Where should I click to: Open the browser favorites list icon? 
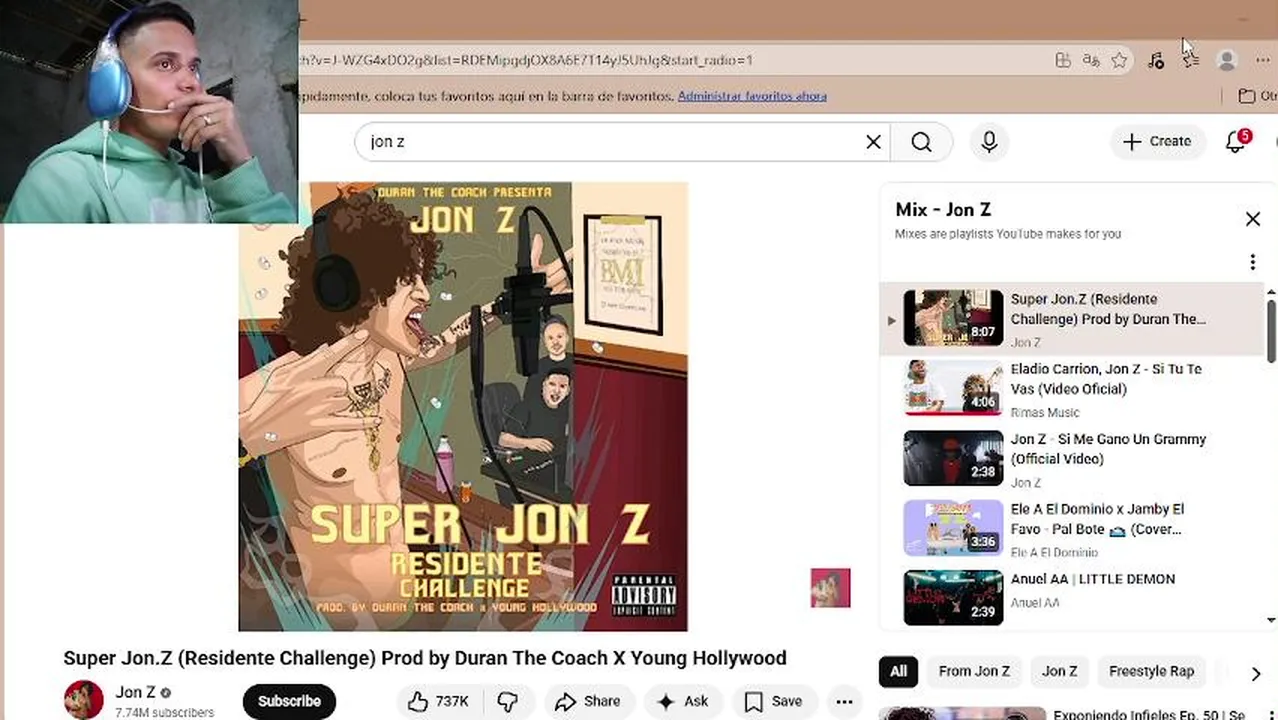pos(1191,61)
